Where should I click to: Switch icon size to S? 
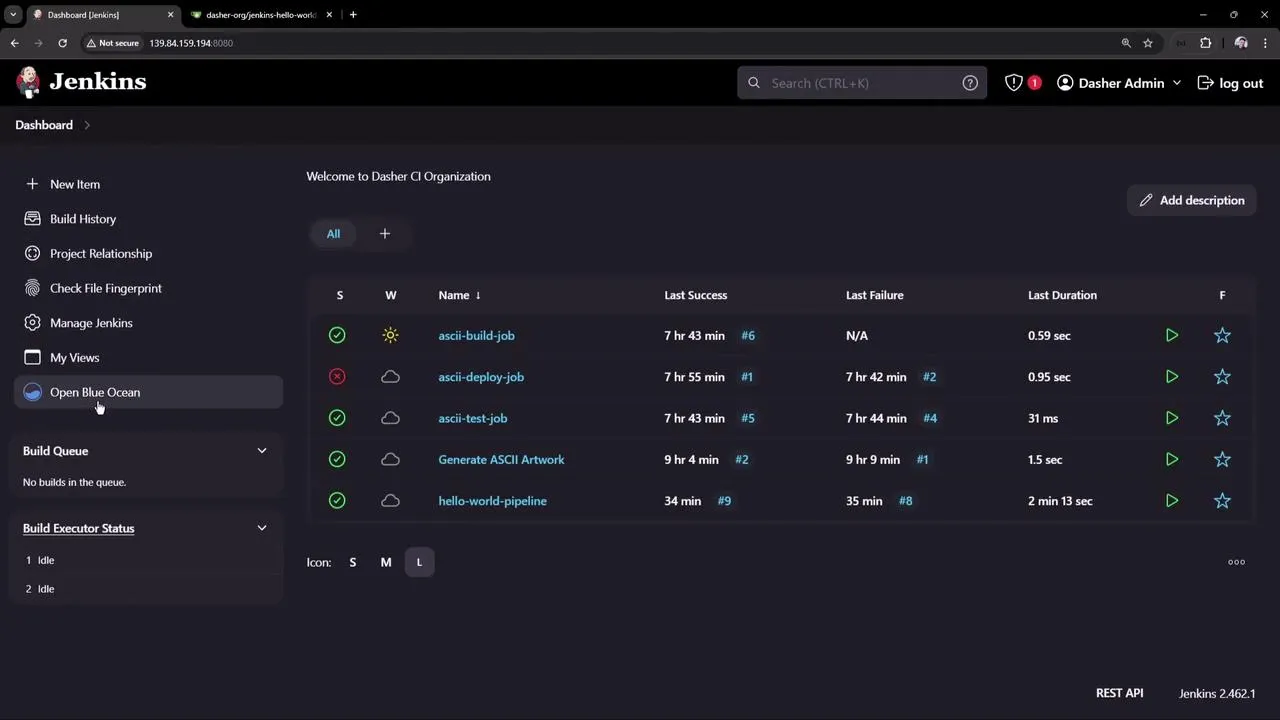[352, 562]
